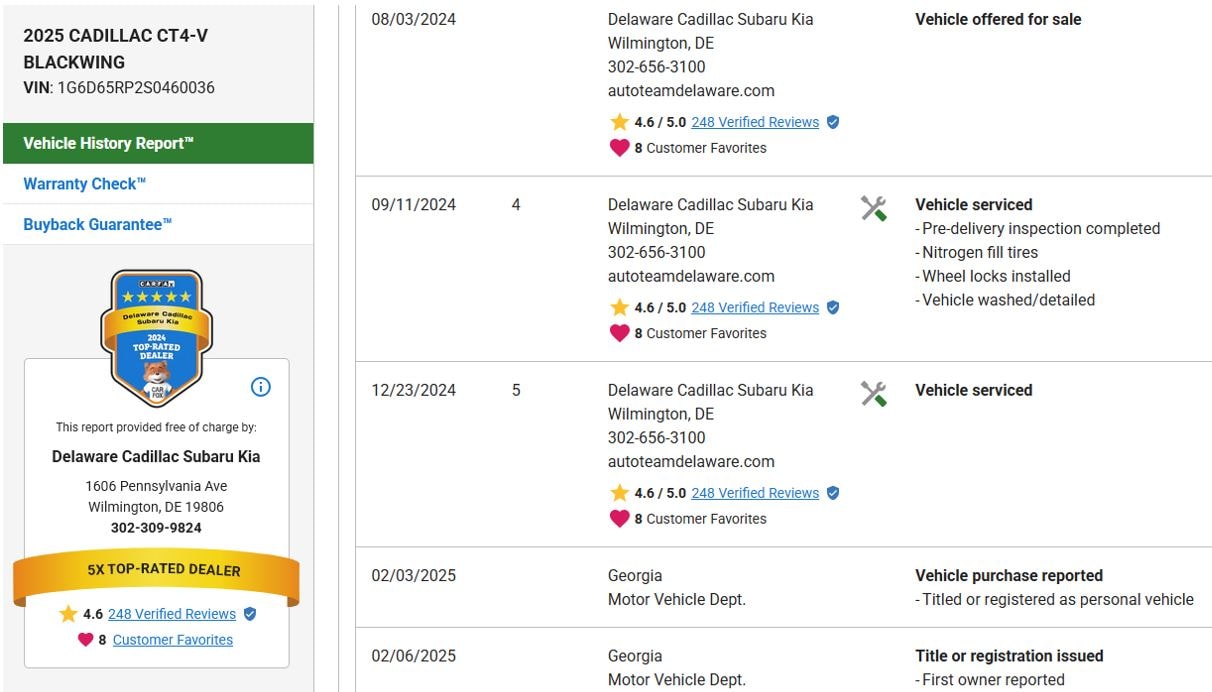The image size is (1212, 692).
Task: Open 248 Verified Reviews in the 08/03/2024 entry
Action: coord(755,122)
